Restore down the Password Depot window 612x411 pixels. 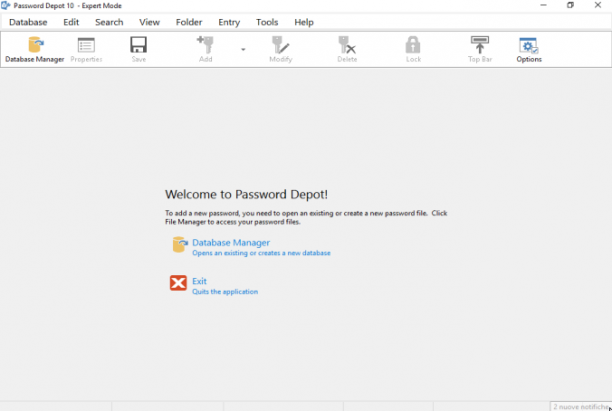click(571, 5)
